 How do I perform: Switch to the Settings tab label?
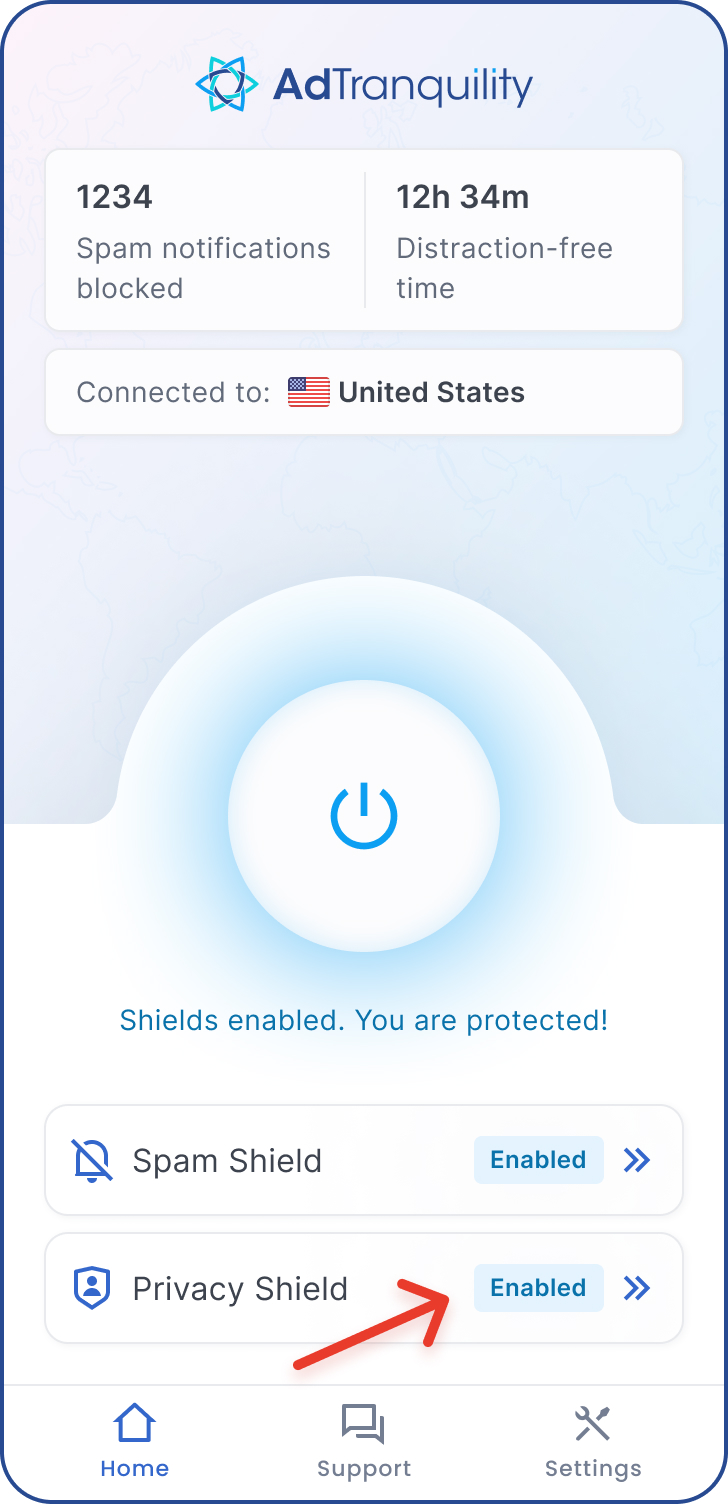point(593,1469)
